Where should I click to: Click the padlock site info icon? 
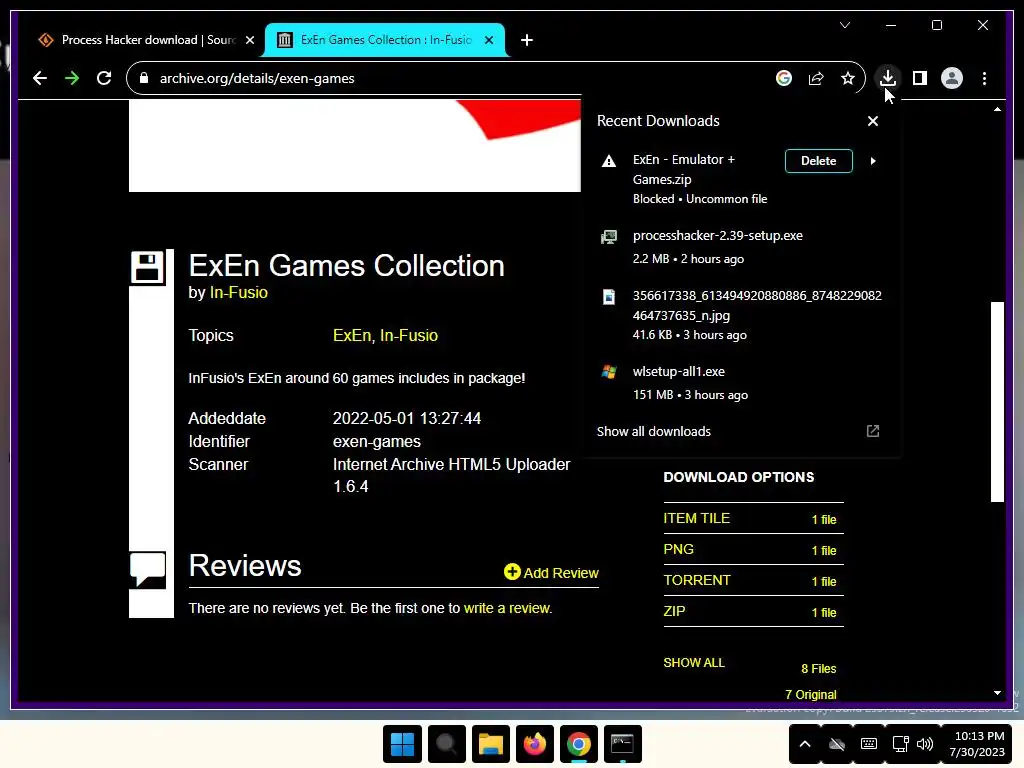click(144, 78)
